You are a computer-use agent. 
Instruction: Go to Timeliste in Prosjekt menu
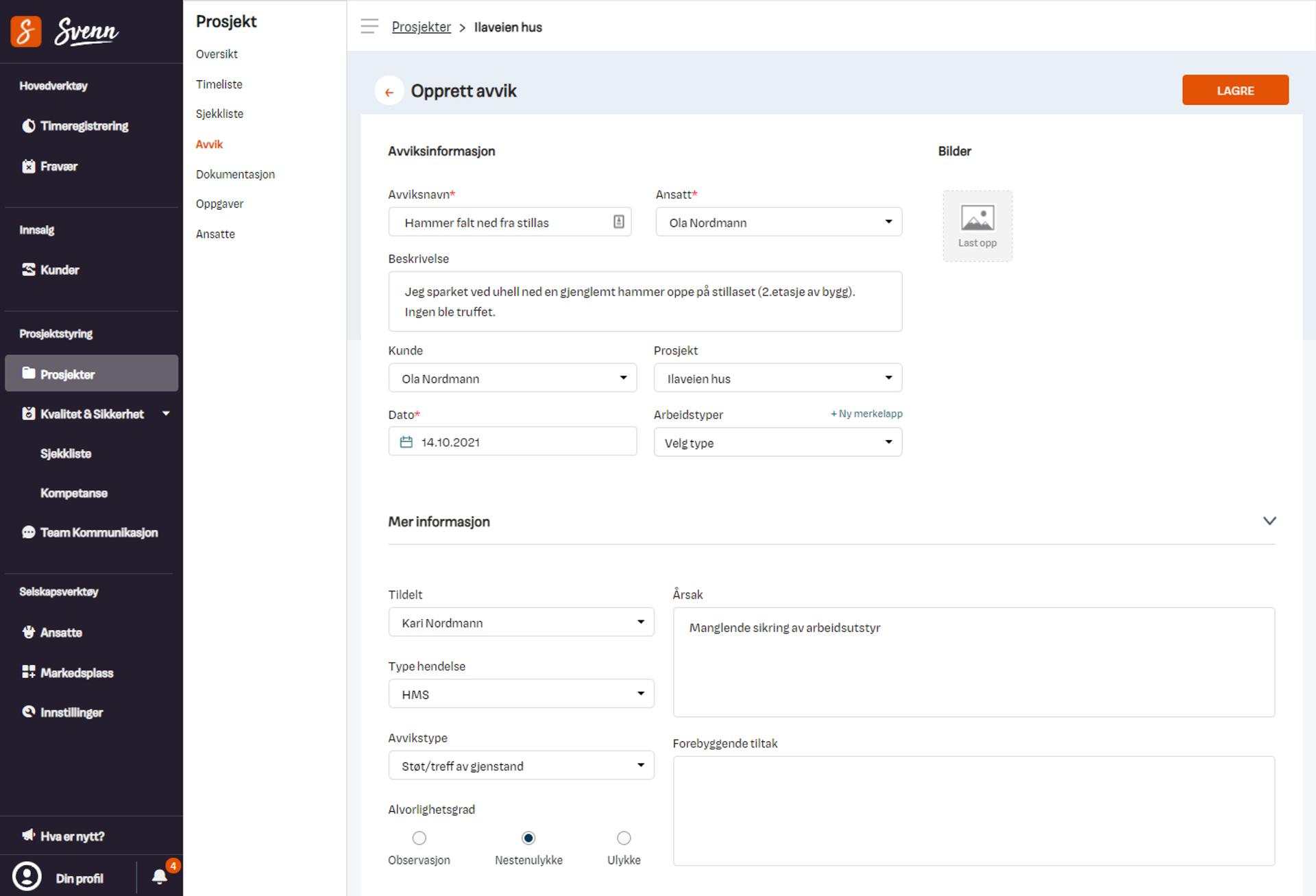click(x=219, y=84)
